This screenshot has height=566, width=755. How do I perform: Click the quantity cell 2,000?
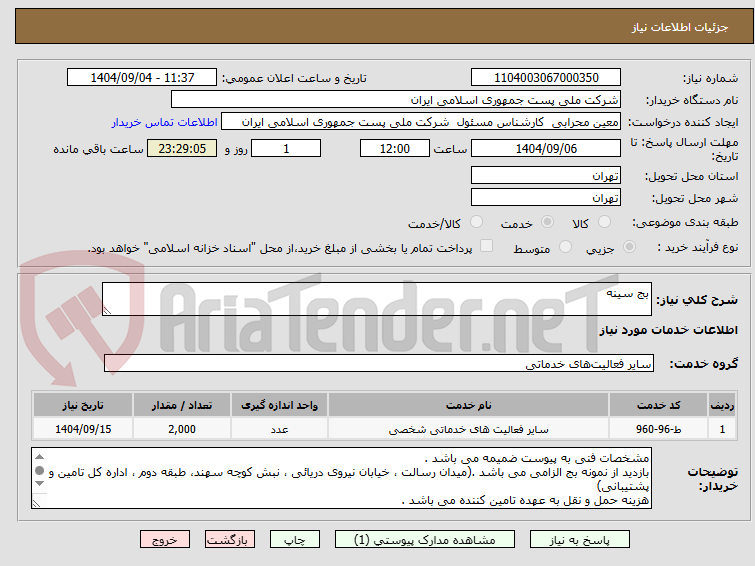tap(182, 429)
